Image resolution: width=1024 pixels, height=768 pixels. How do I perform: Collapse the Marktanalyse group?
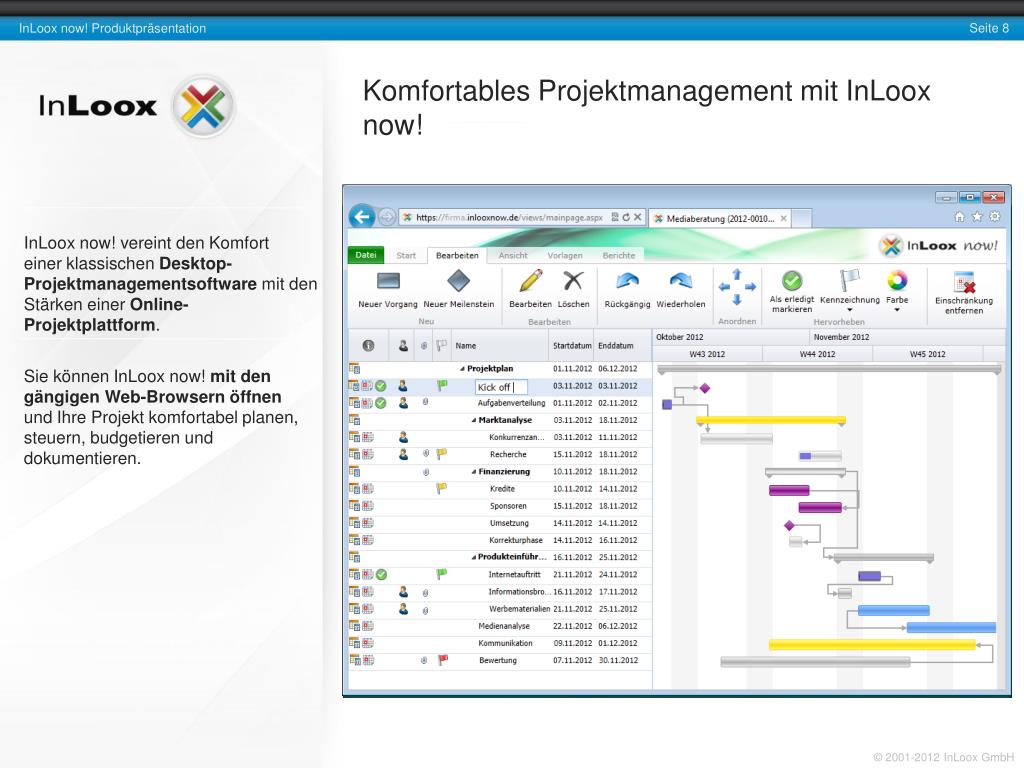(x=474, y=421)
